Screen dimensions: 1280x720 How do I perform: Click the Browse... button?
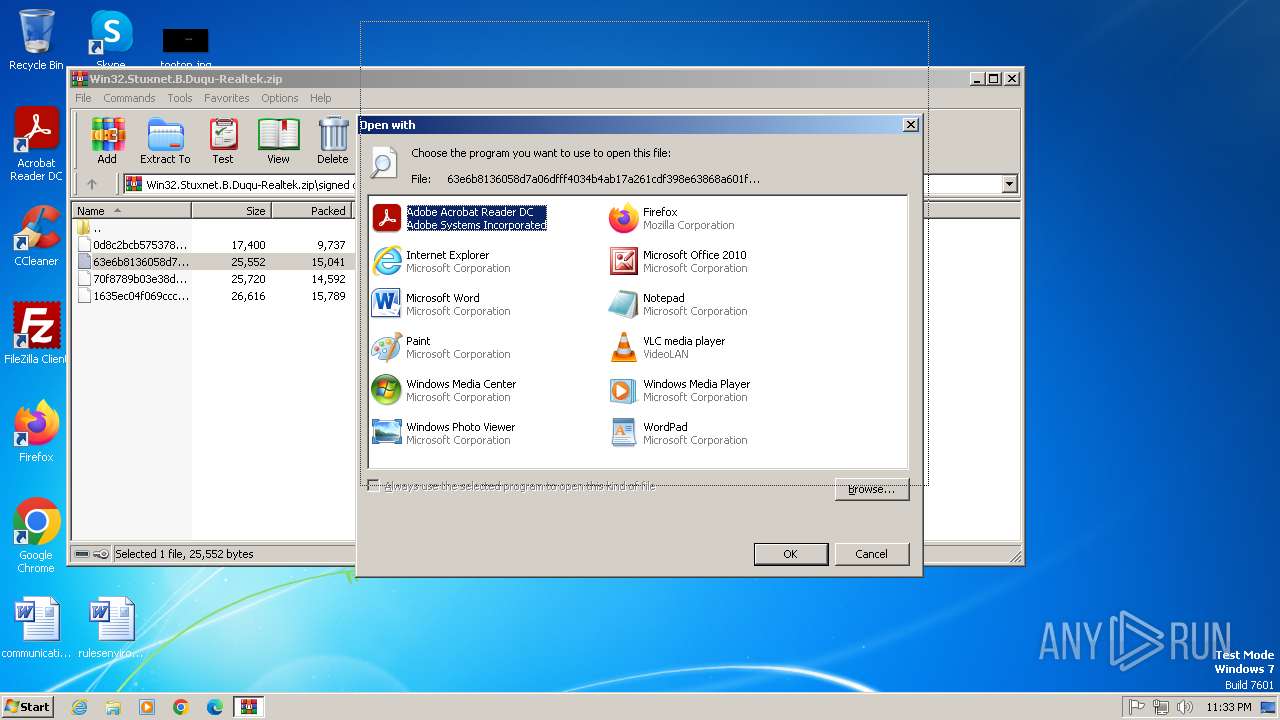871,489
